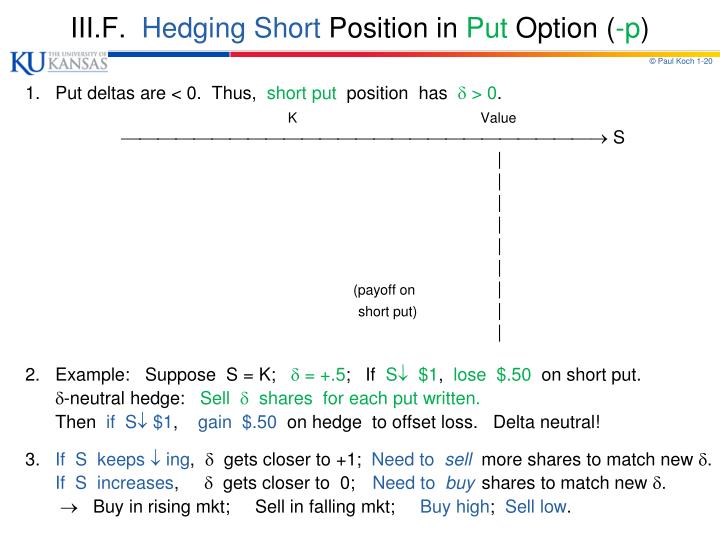Viewport: 720px width, 540px height.
Task: Click the italic word 'buy' in item 3
Action: 460,484
